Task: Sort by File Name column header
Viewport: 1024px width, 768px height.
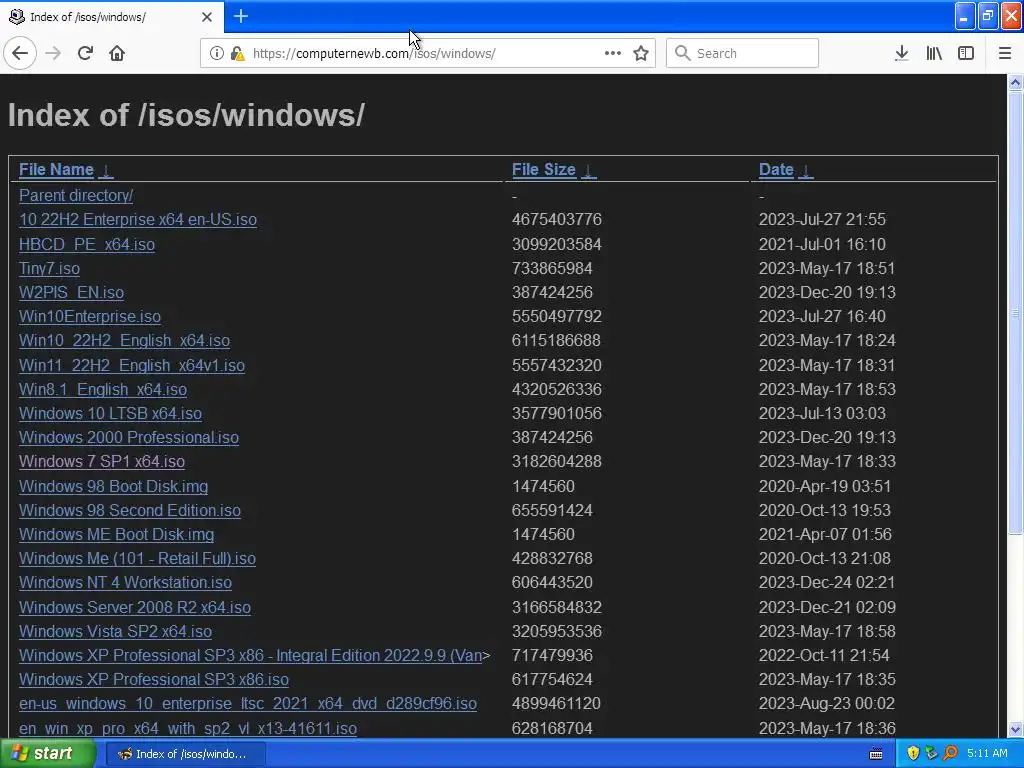Action: pos(56,169)
